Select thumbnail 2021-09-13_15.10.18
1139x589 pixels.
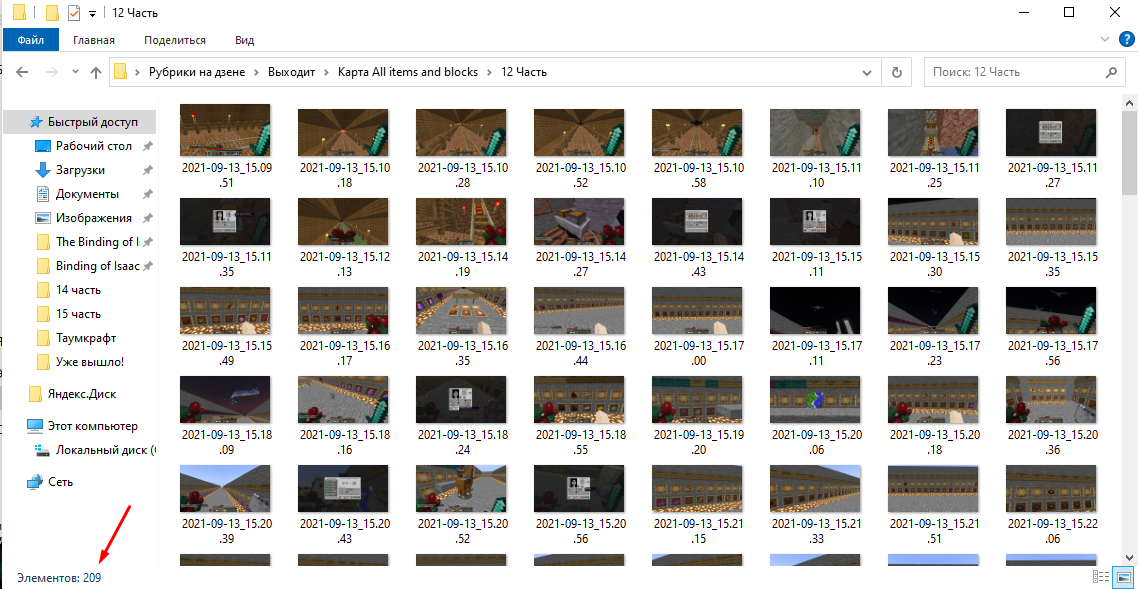pos(343,132)
